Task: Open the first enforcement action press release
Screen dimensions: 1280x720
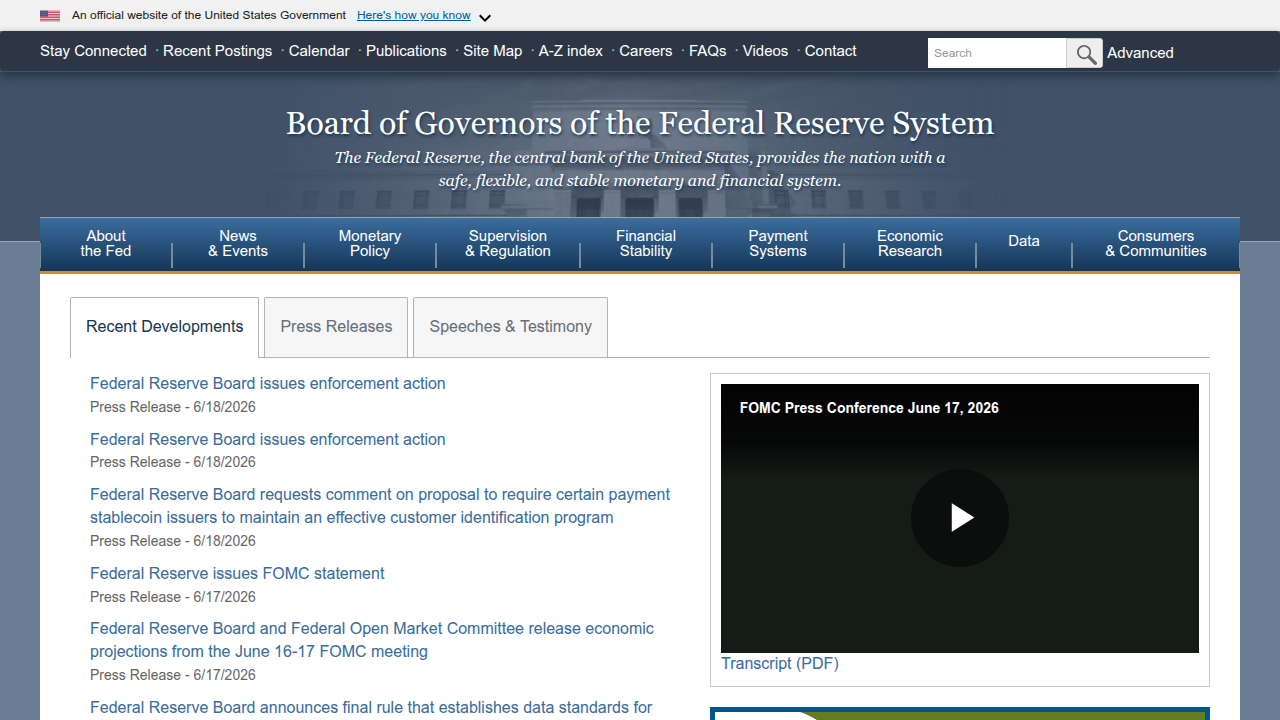Action: point(268,384)
